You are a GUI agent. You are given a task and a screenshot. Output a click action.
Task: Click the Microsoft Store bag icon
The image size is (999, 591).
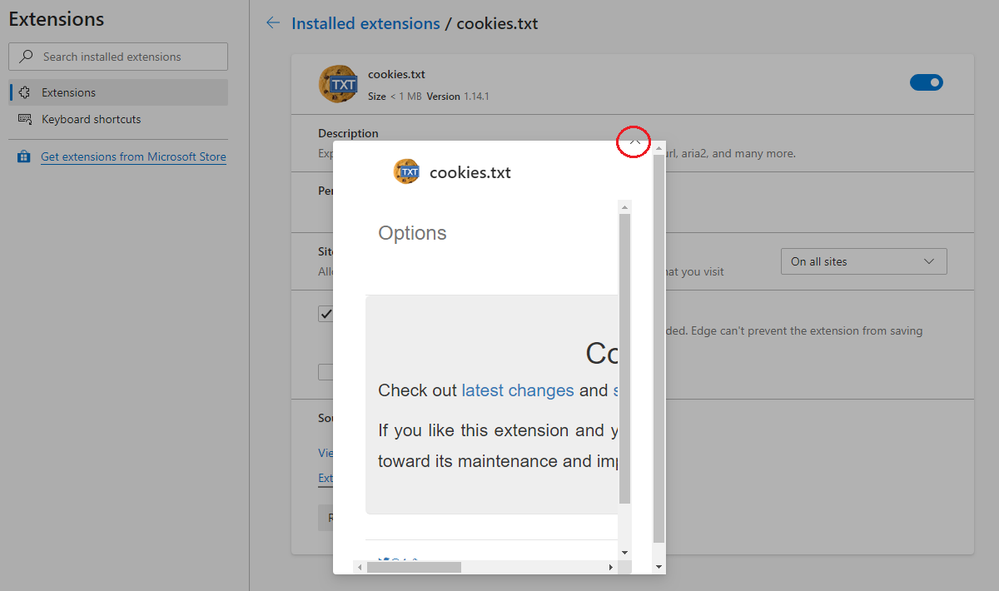tap(24, 157)
